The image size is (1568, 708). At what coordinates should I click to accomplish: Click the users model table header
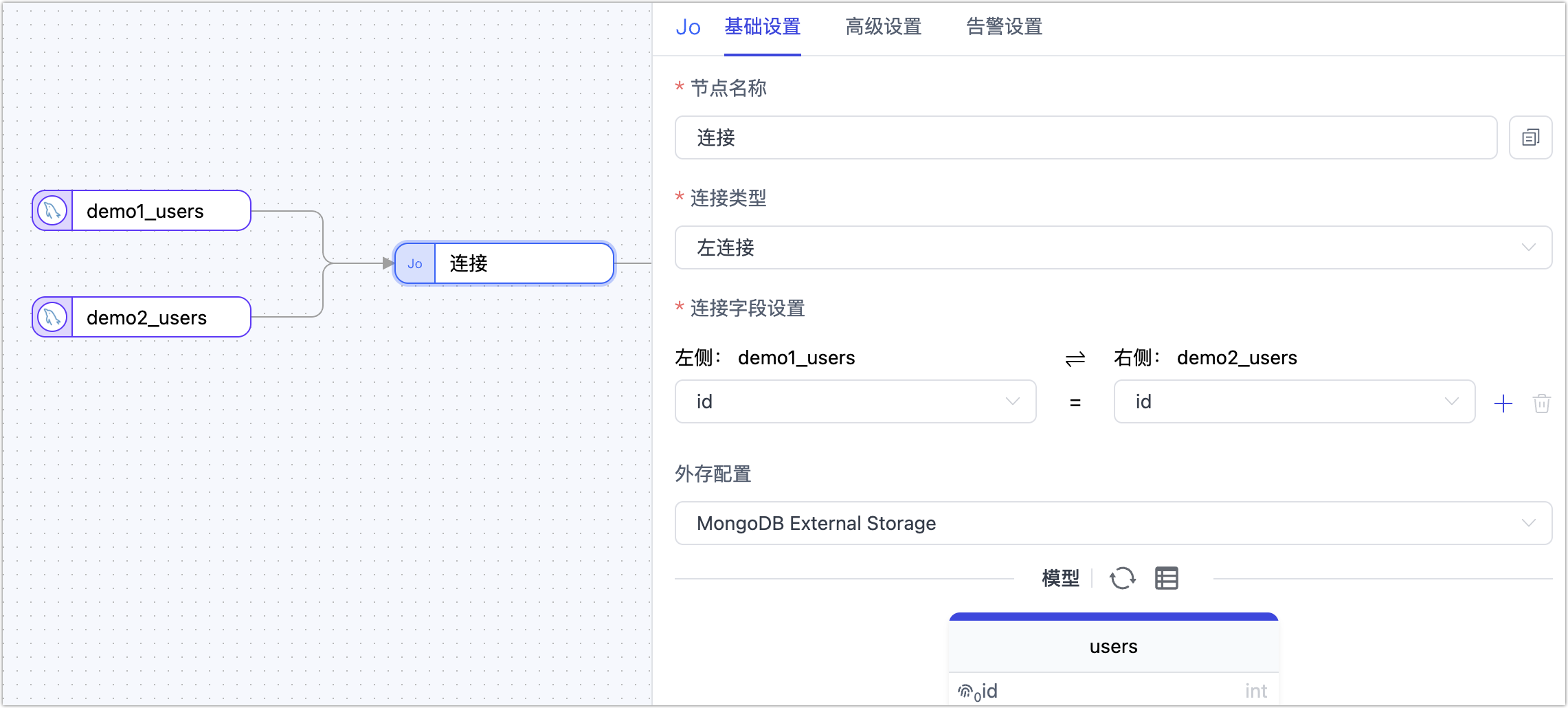pyautogui.click(x=1113, y=646)
